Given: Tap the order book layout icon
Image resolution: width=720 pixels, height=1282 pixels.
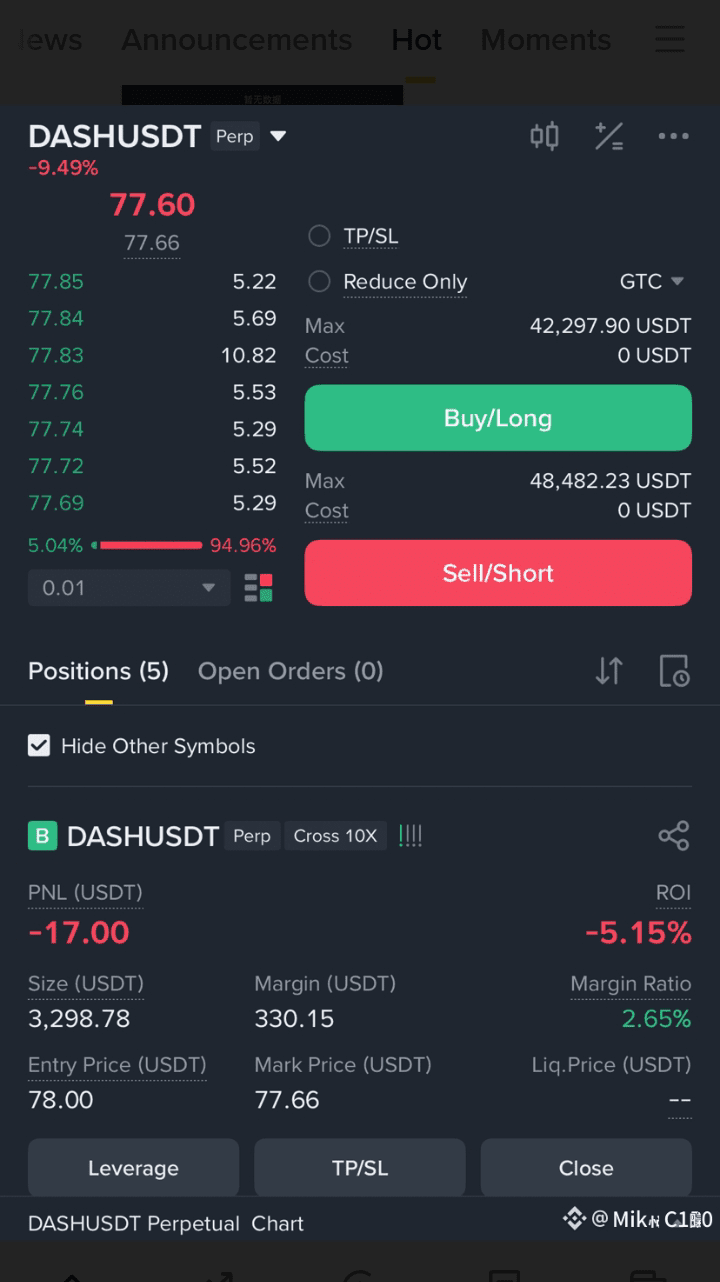Looking at the screenshot, I should coord(259,588).
